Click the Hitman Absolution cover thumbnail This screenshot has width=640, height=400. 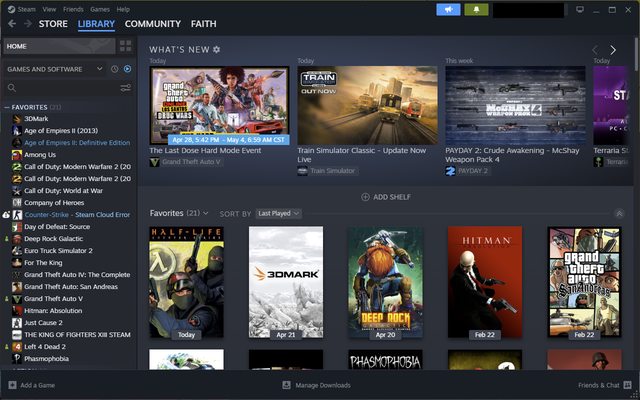point(484,283)
